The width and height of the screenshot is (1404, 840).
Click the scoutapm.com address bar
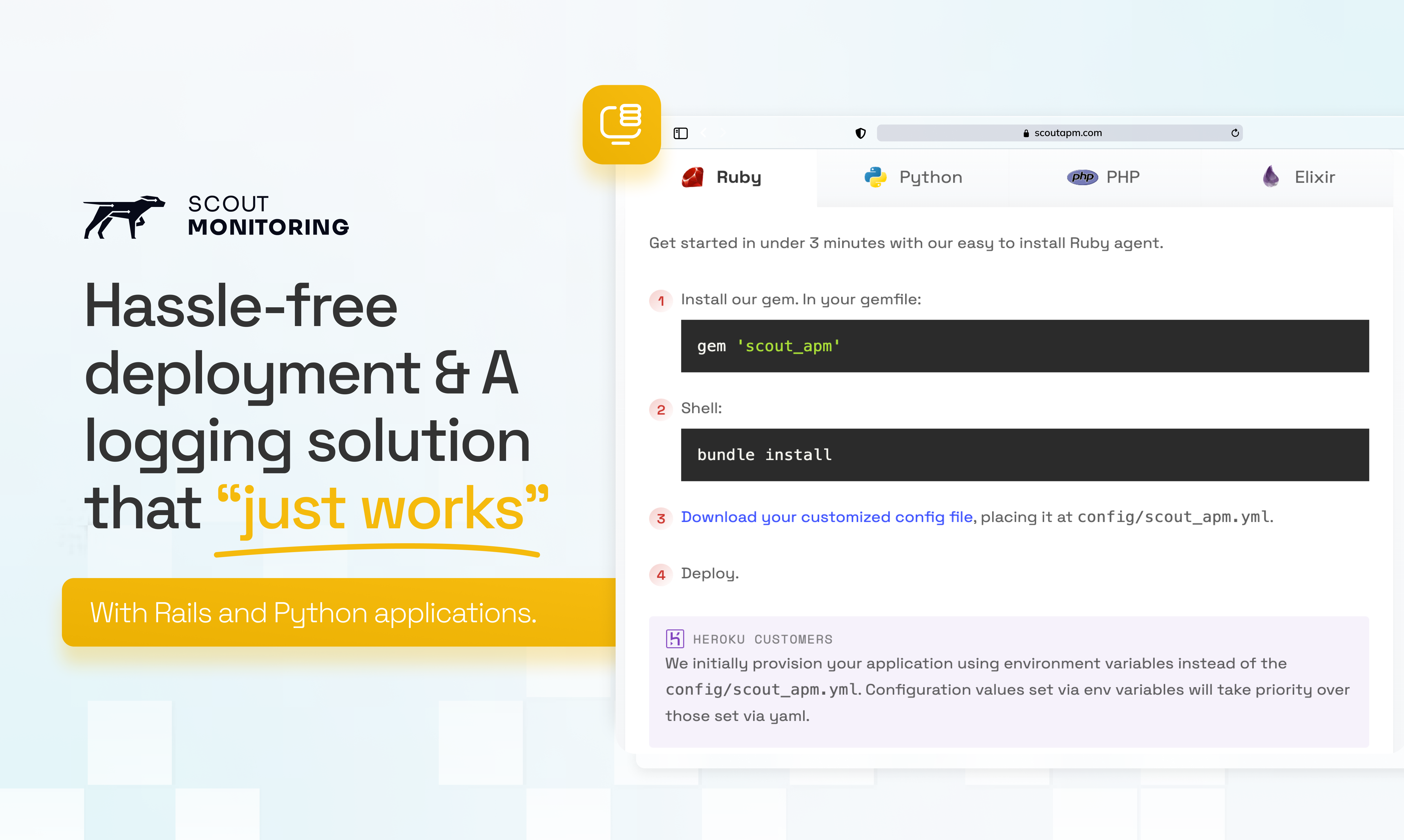tap(1059, 133)
